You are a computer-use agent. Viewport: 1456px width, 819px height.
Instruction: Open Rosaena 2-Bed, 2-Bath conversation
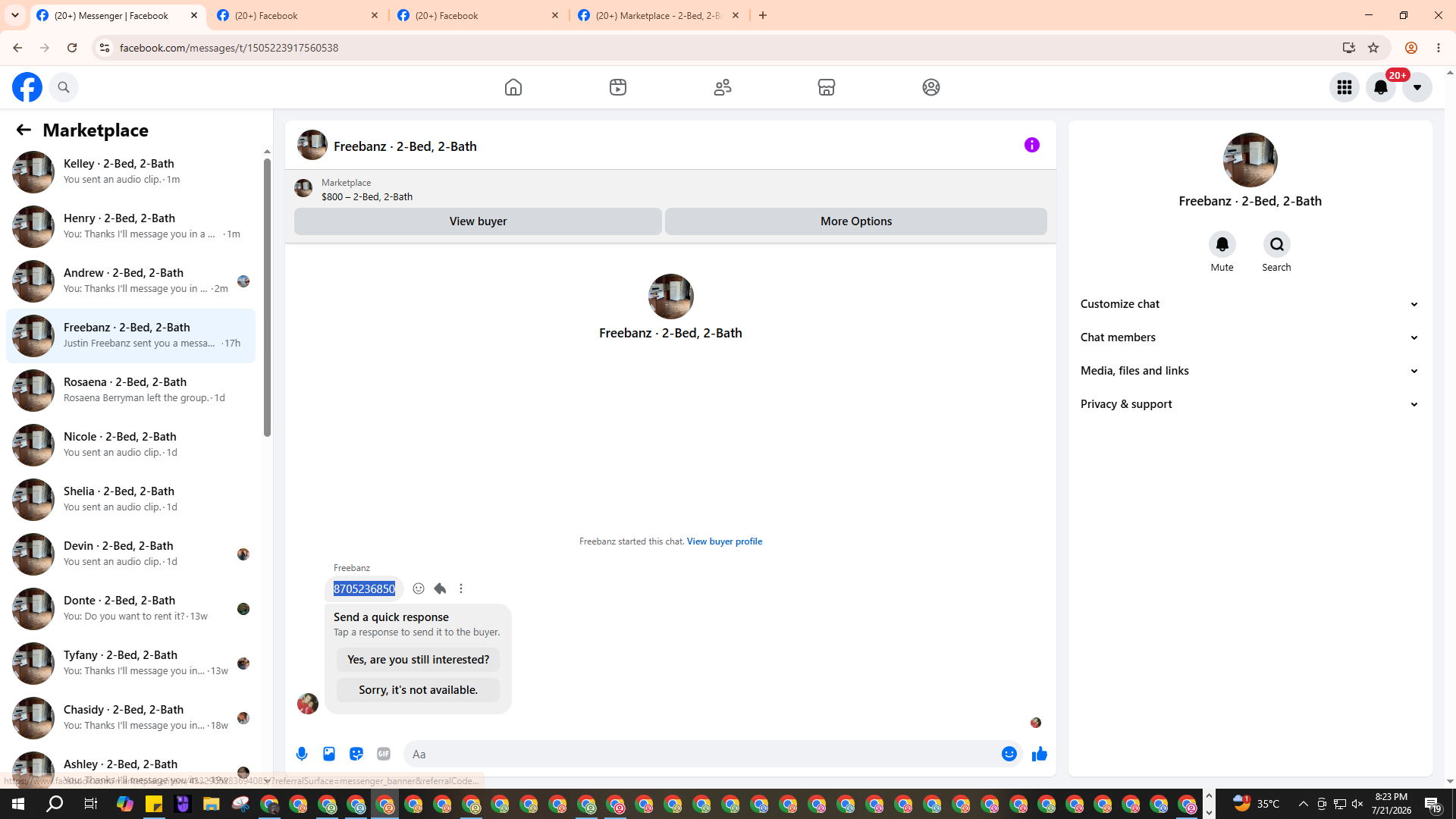(x=130, y=391)
